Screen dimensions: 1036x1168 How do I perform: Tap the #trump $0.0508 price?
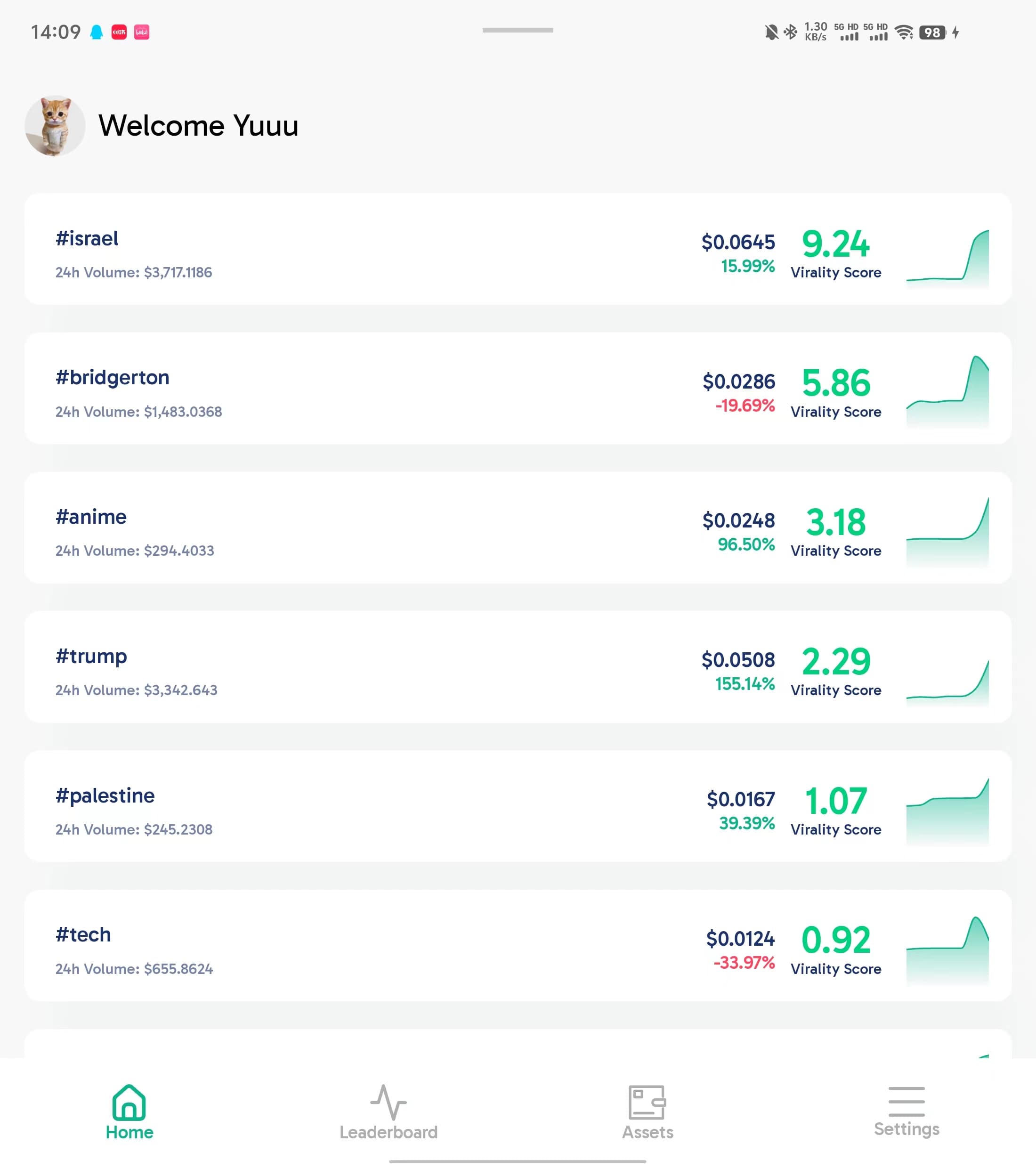pos(738,659)
